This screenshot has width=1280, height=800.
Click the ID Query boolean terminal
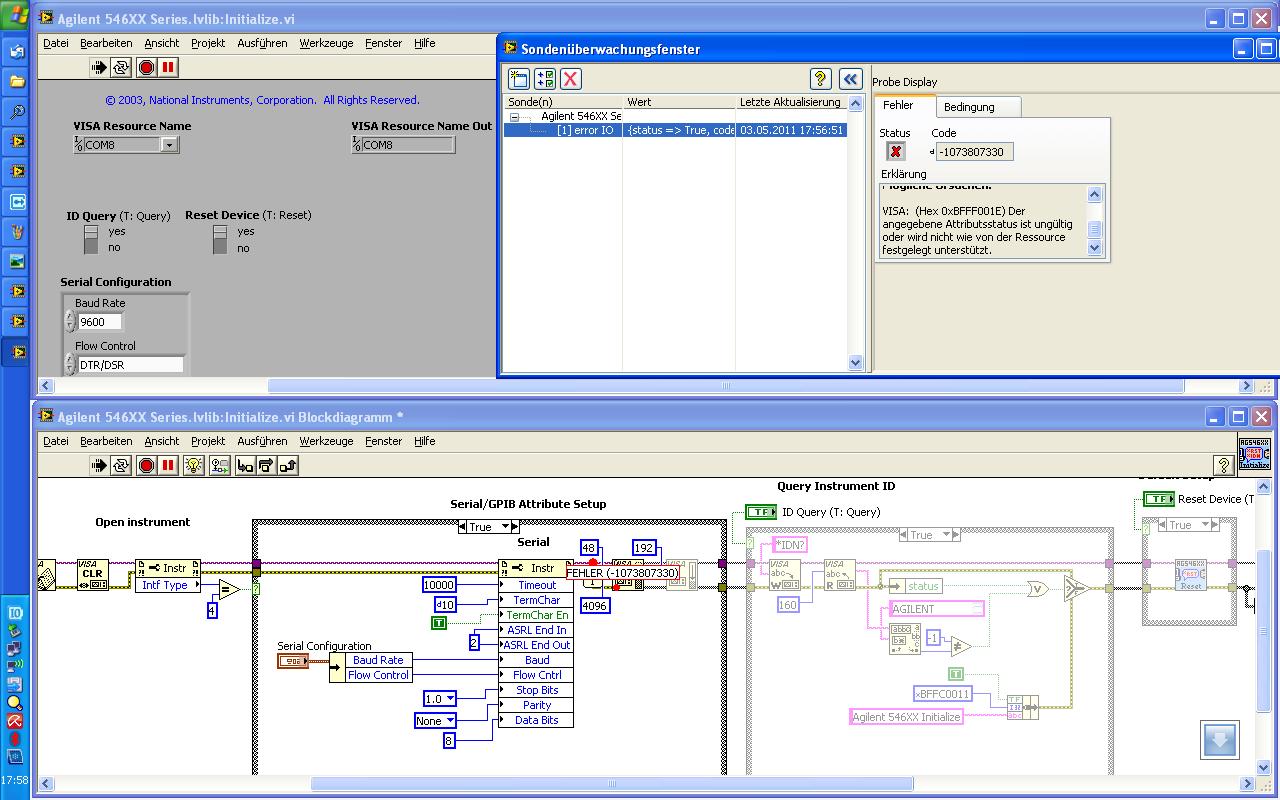761,512
